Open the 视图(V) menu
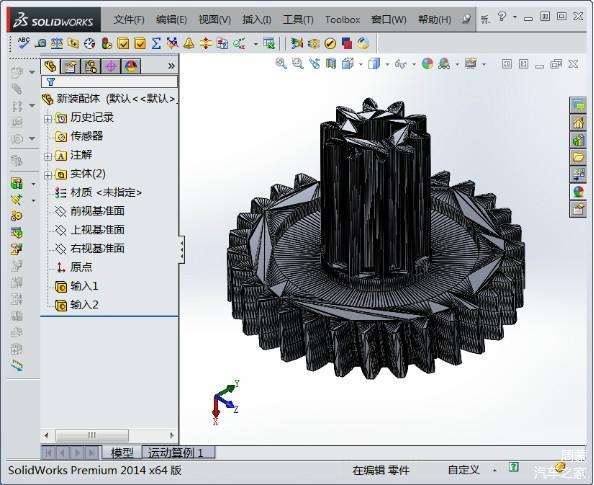The image size is (594, 485). (214, 19)
